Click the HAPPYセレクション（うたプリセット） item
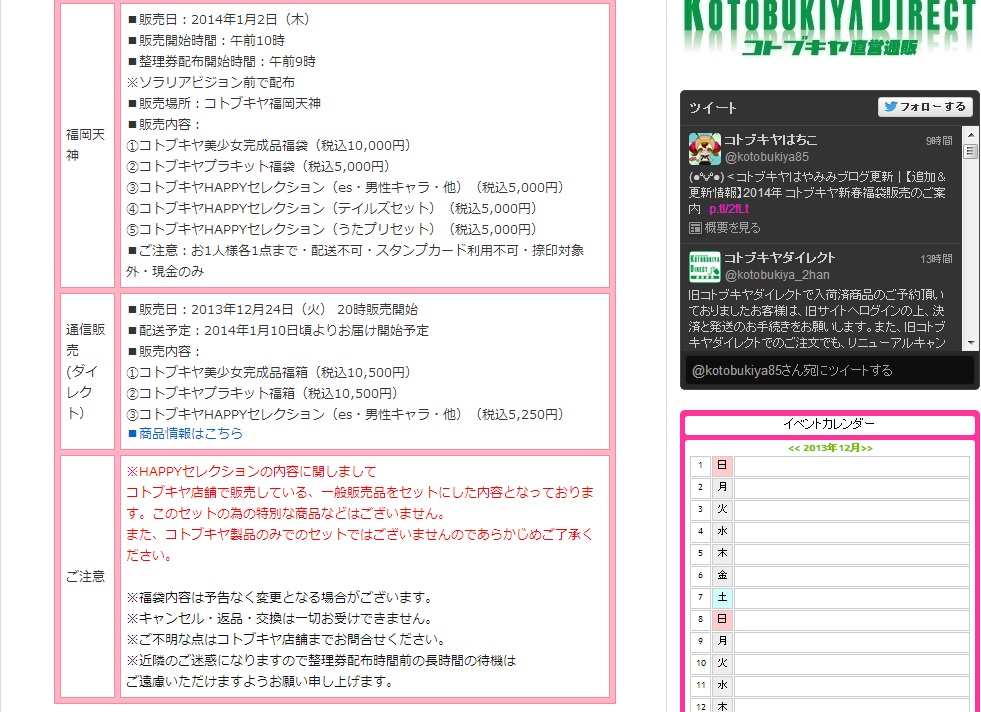Viewport: 981px width, 712px height. pyautogui.click(x=332, y=230)
